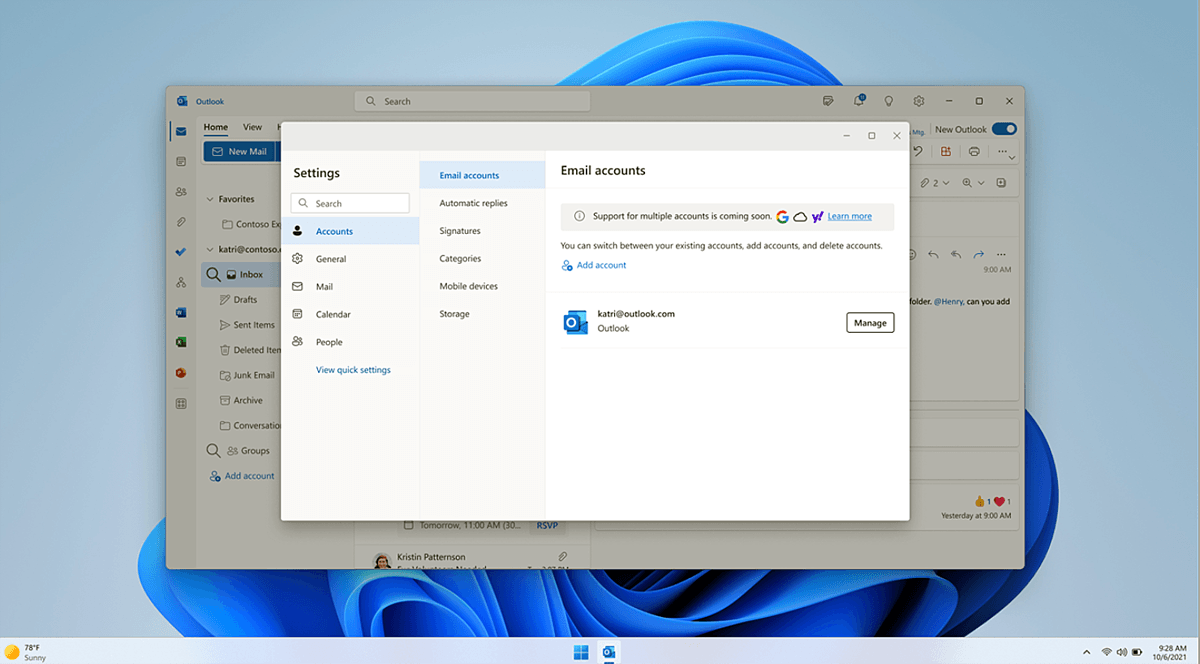Click the notification bell in Outlook's title bar

(858, 101)
